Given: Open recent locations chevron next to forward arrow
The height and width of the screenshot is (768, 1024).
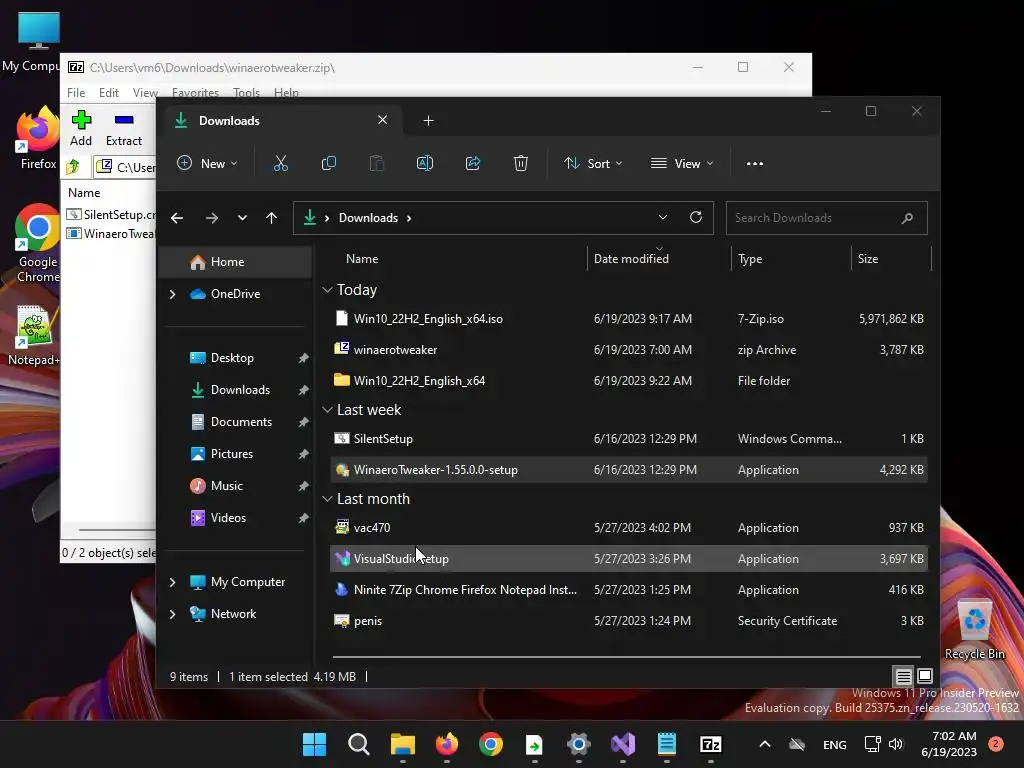Looking at the screenshot, I should coord(242,218).
